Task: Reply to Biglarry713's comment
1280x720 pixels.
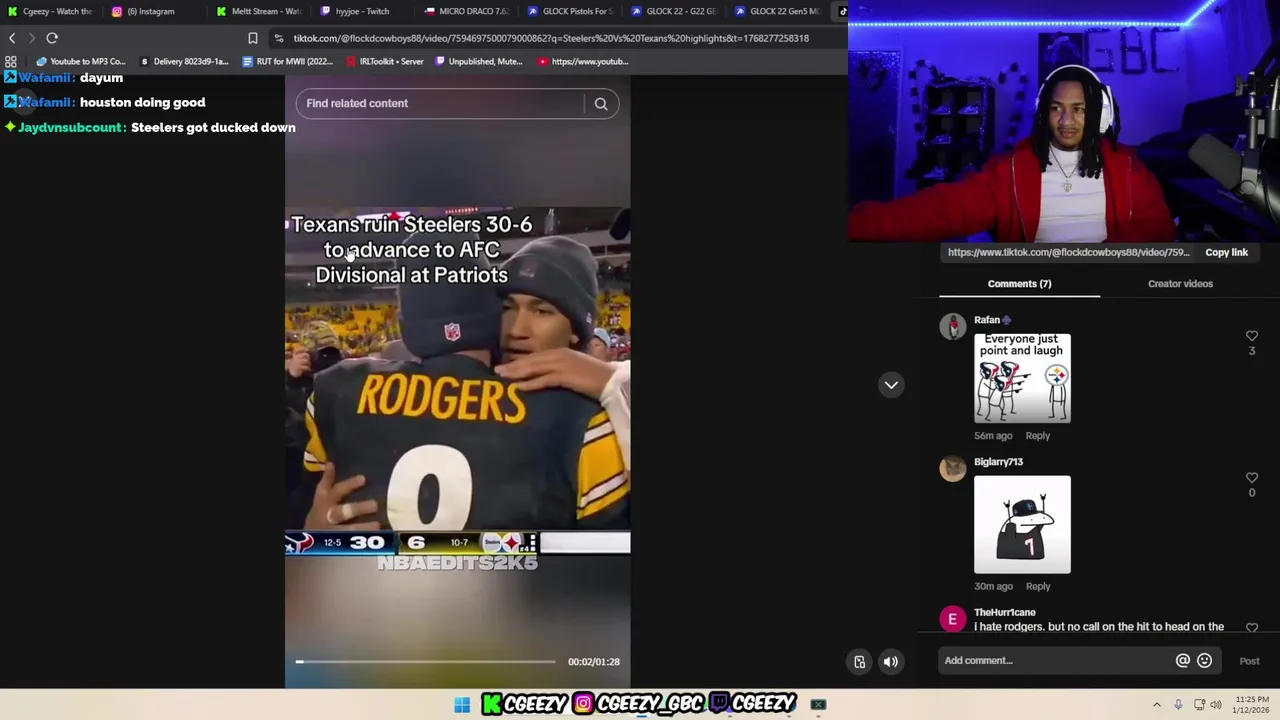Action: 1037,587
